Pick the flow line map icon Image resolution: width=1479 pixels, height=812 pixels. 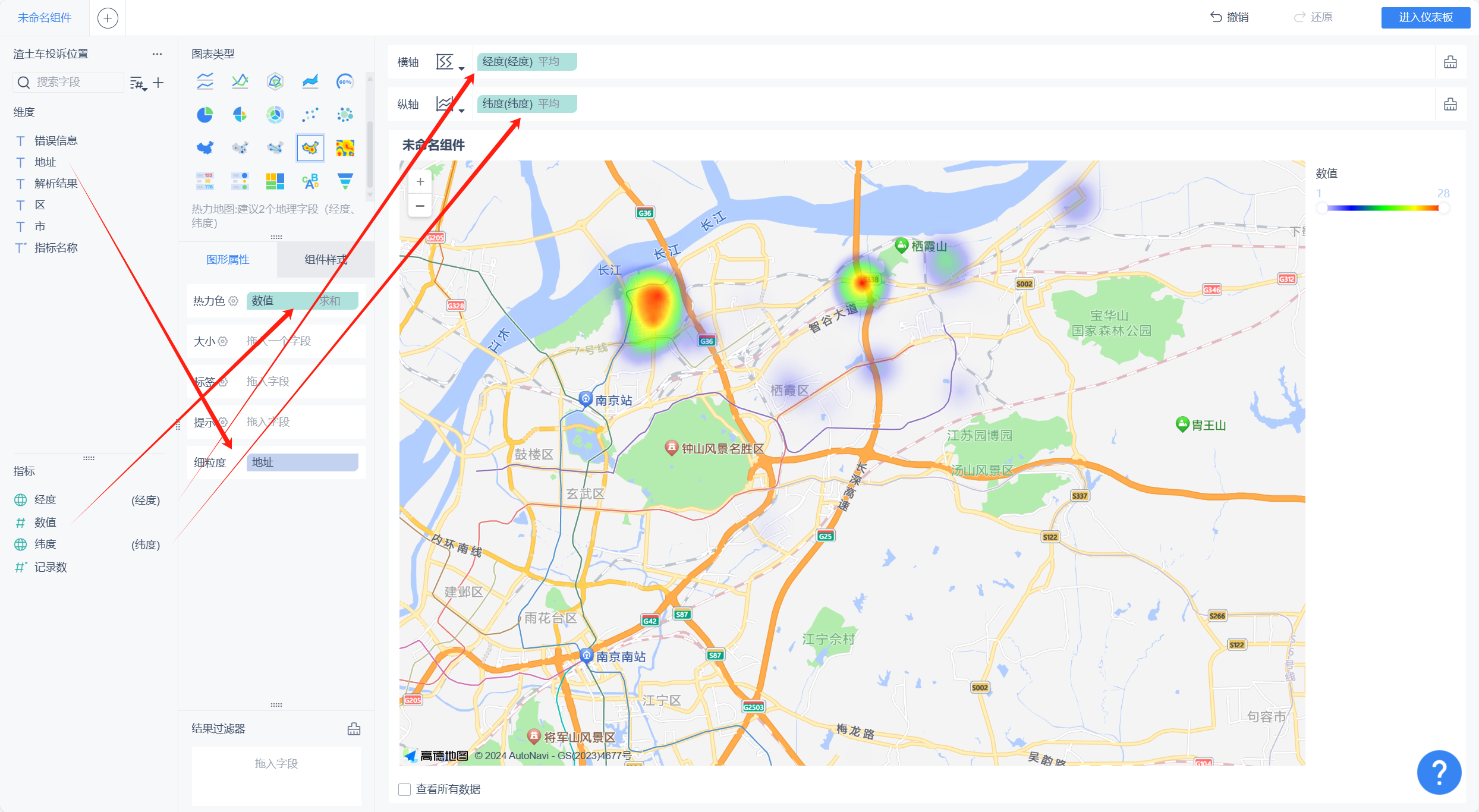pos(275,147)
